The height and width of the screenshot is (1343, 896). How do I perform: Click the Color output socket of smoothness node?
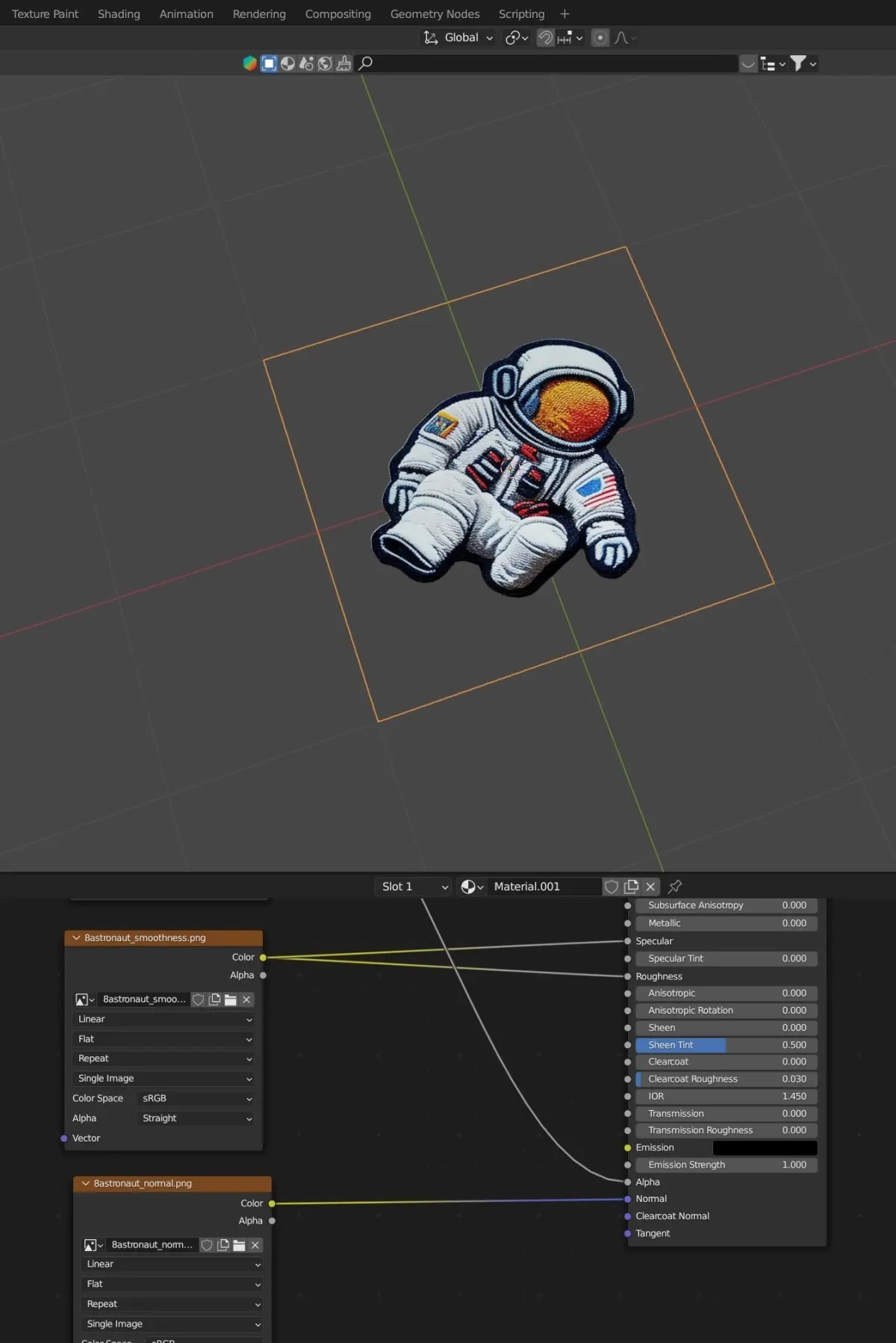click(x=263, y=958)
